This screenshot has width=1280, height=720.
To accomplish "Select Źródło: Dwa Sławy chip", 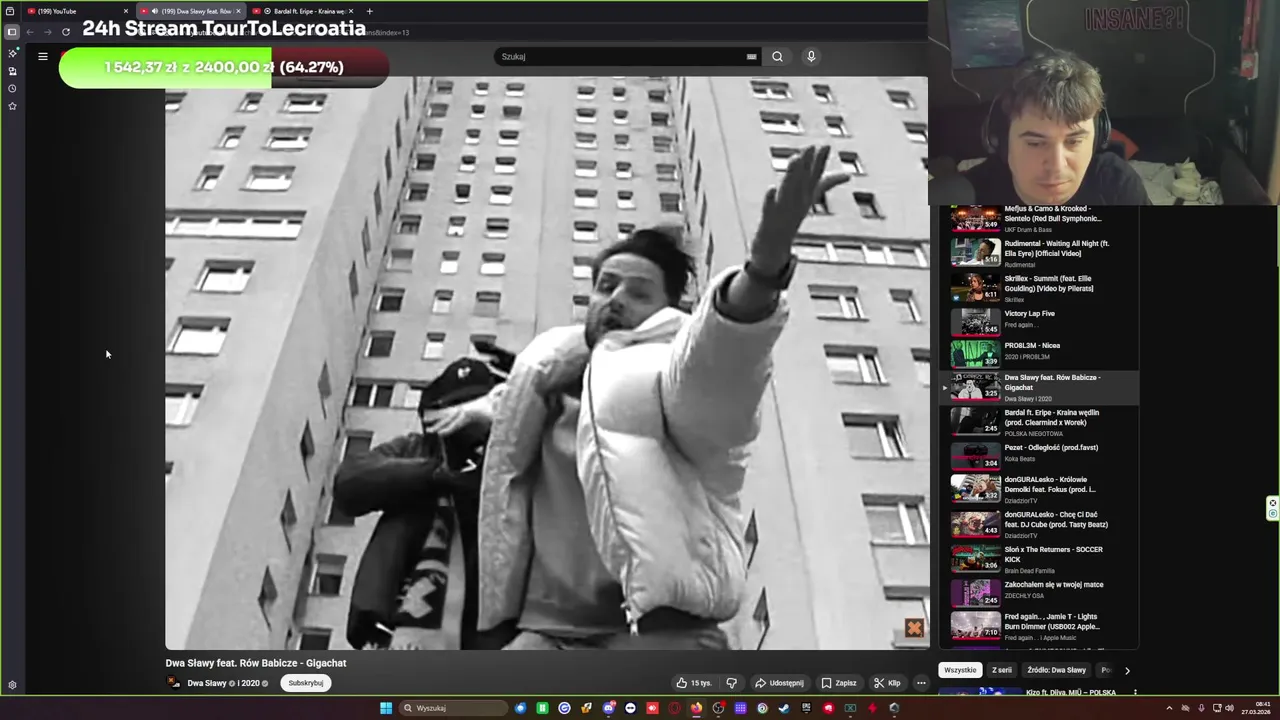I will tap(1056, 670).
